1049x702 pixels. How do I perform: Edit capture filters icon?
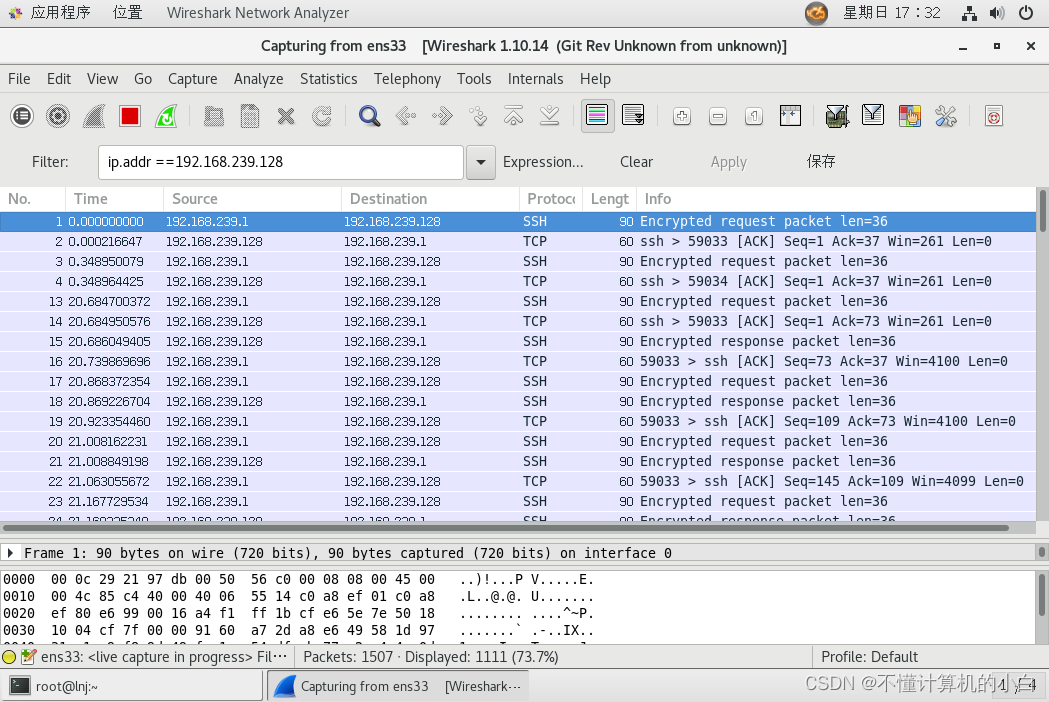(x=837, y=116)
